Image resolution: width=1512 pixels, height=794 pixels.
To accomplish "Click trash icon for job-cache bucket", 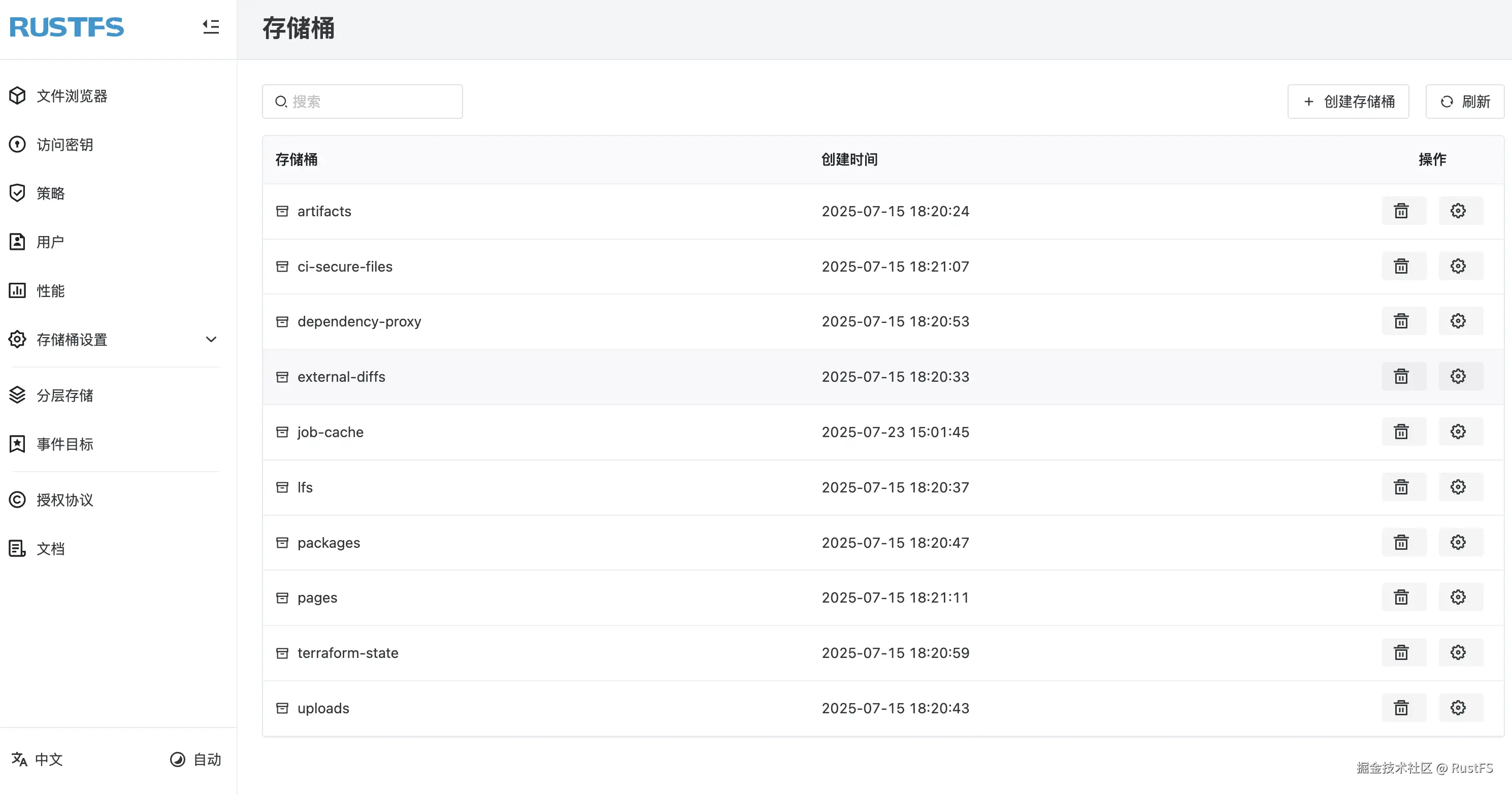I will point(1401,432).
